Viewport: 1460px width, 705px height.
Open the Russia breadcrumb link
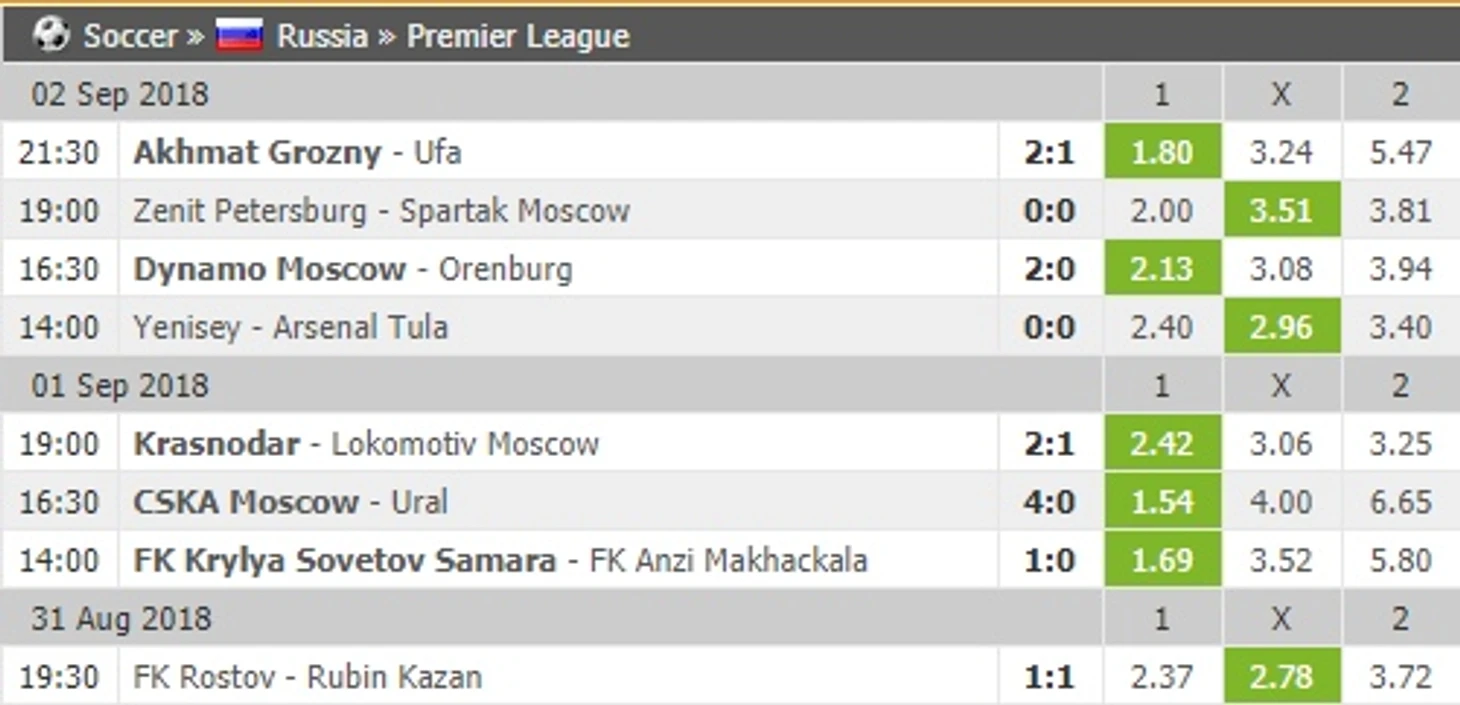pos(322,36)
